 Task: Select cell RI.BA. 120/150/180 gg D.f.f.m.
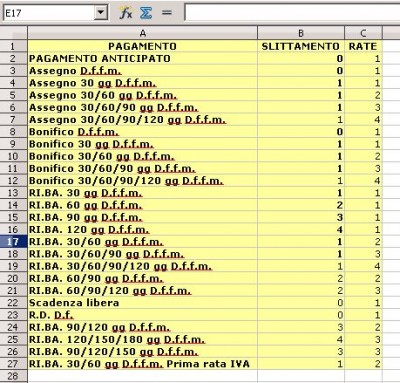(x=143, y=339)
